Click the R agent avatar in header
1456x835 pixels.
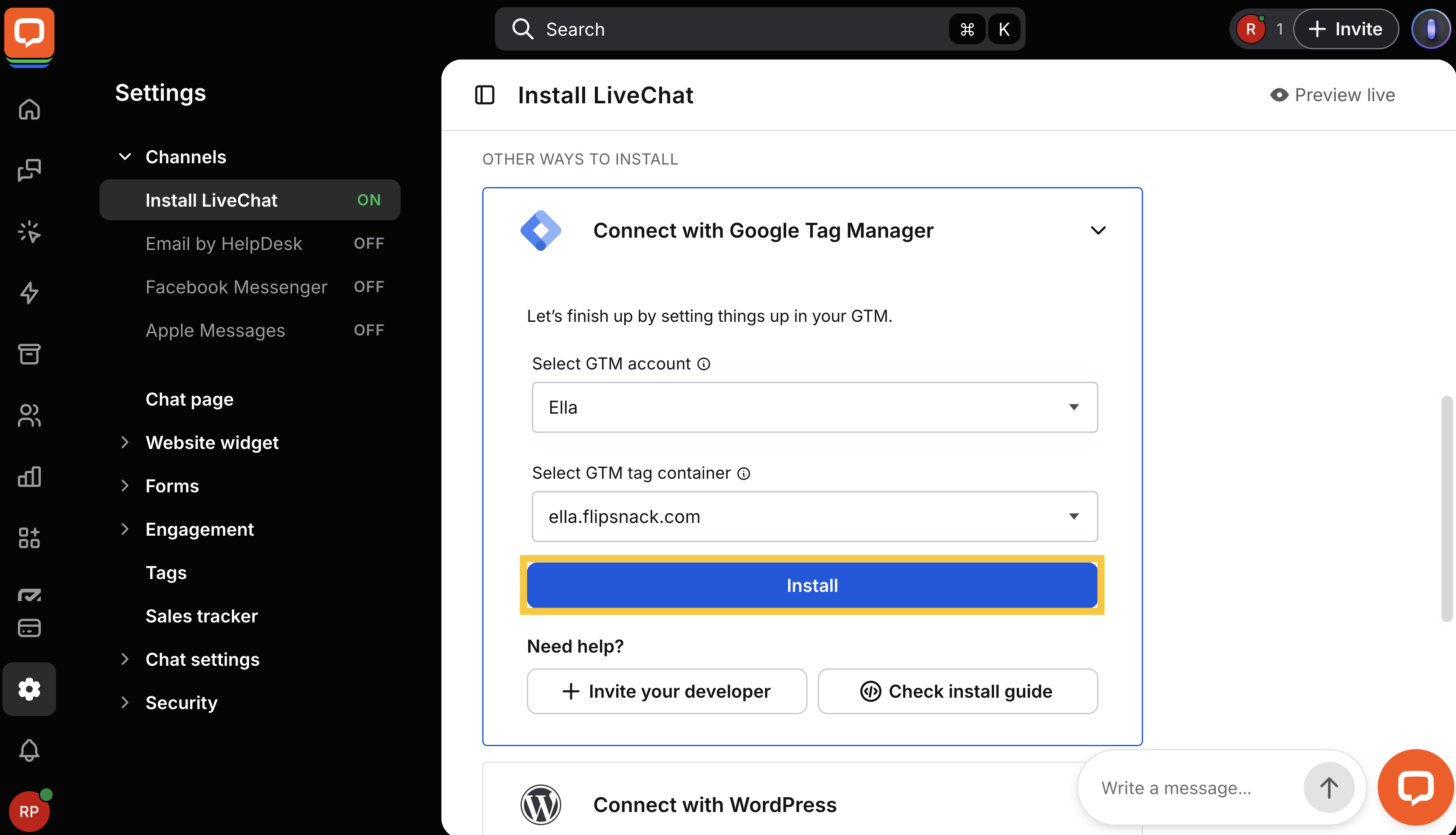click(1251, 28)
